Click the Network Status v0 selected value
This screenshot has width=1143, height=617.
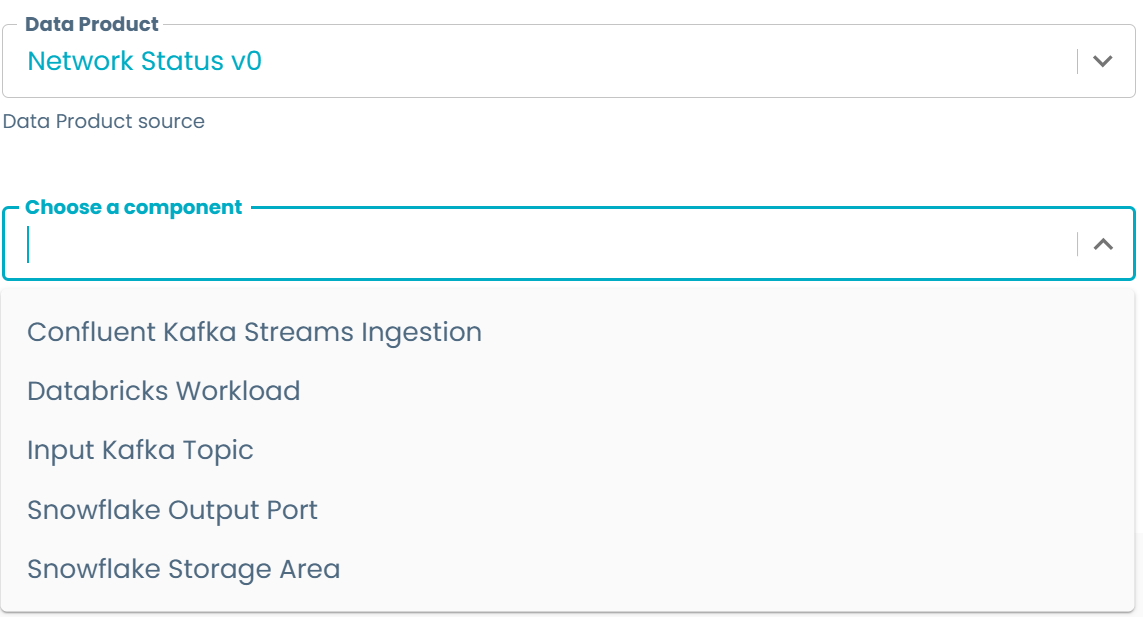point(144,61)
